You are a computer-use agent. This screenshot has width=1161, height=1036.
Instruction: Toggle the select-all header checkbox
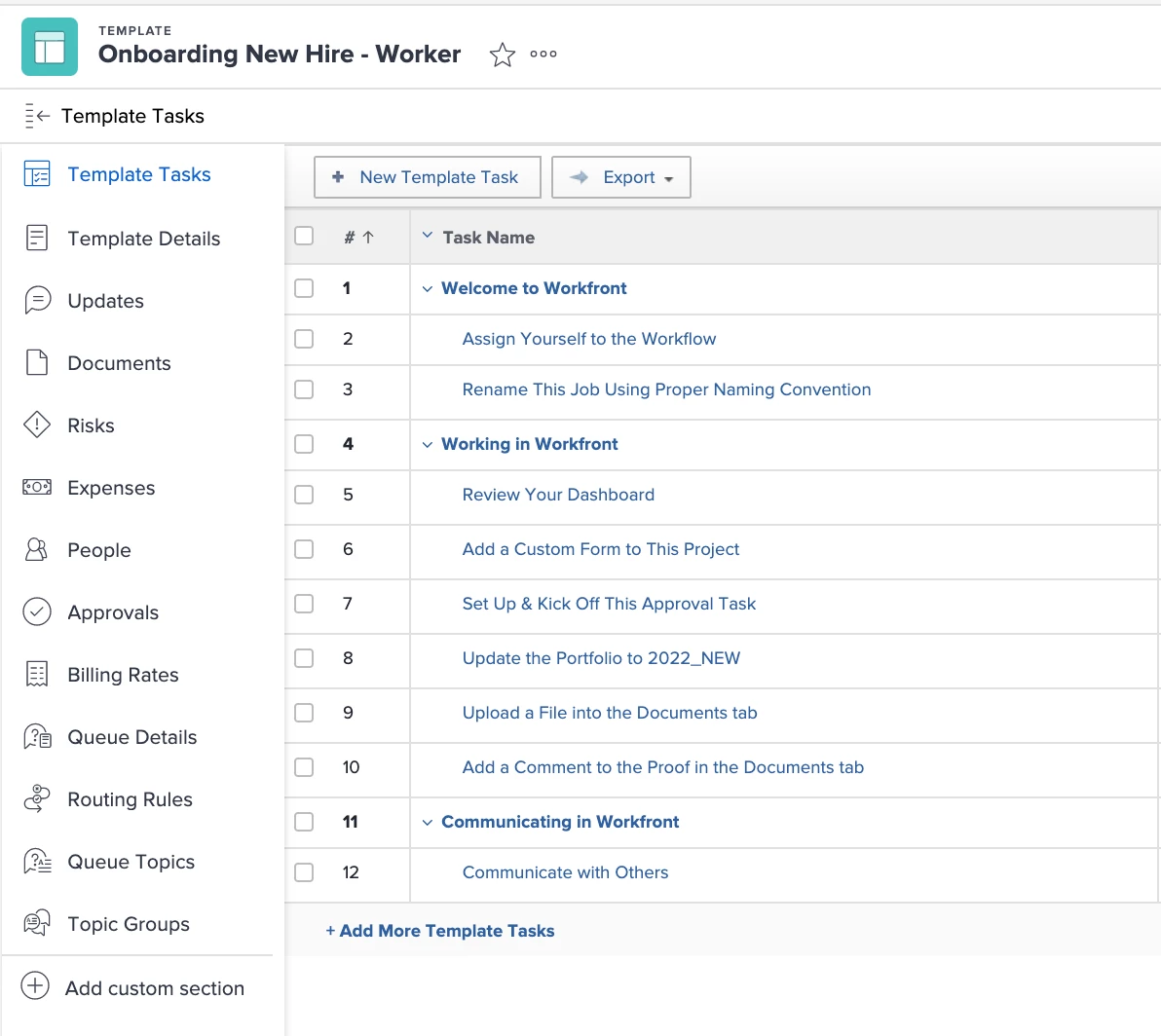304,236
